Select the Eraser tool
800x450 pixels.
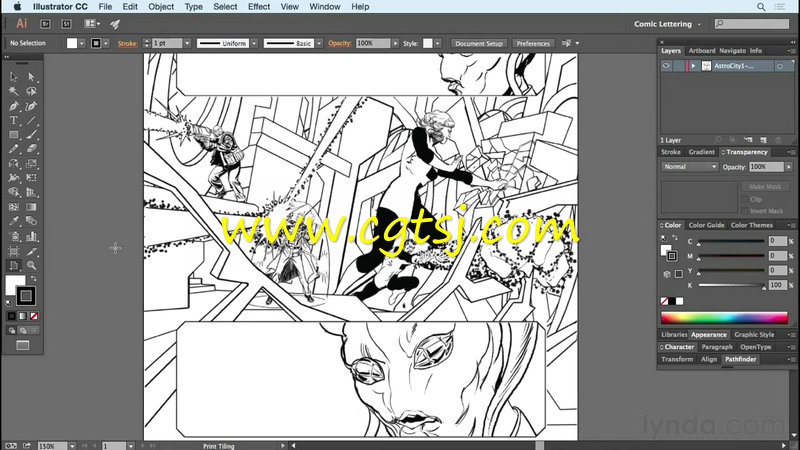click(x=31, y=149)
